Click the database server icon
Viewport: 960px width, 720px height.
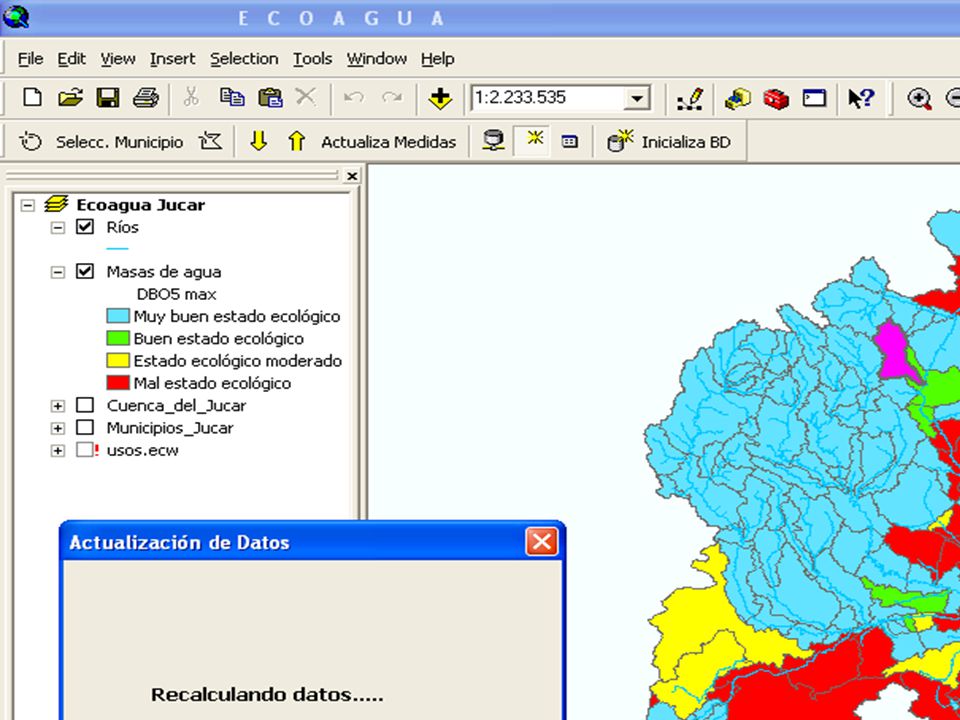(x=493, y=141)
